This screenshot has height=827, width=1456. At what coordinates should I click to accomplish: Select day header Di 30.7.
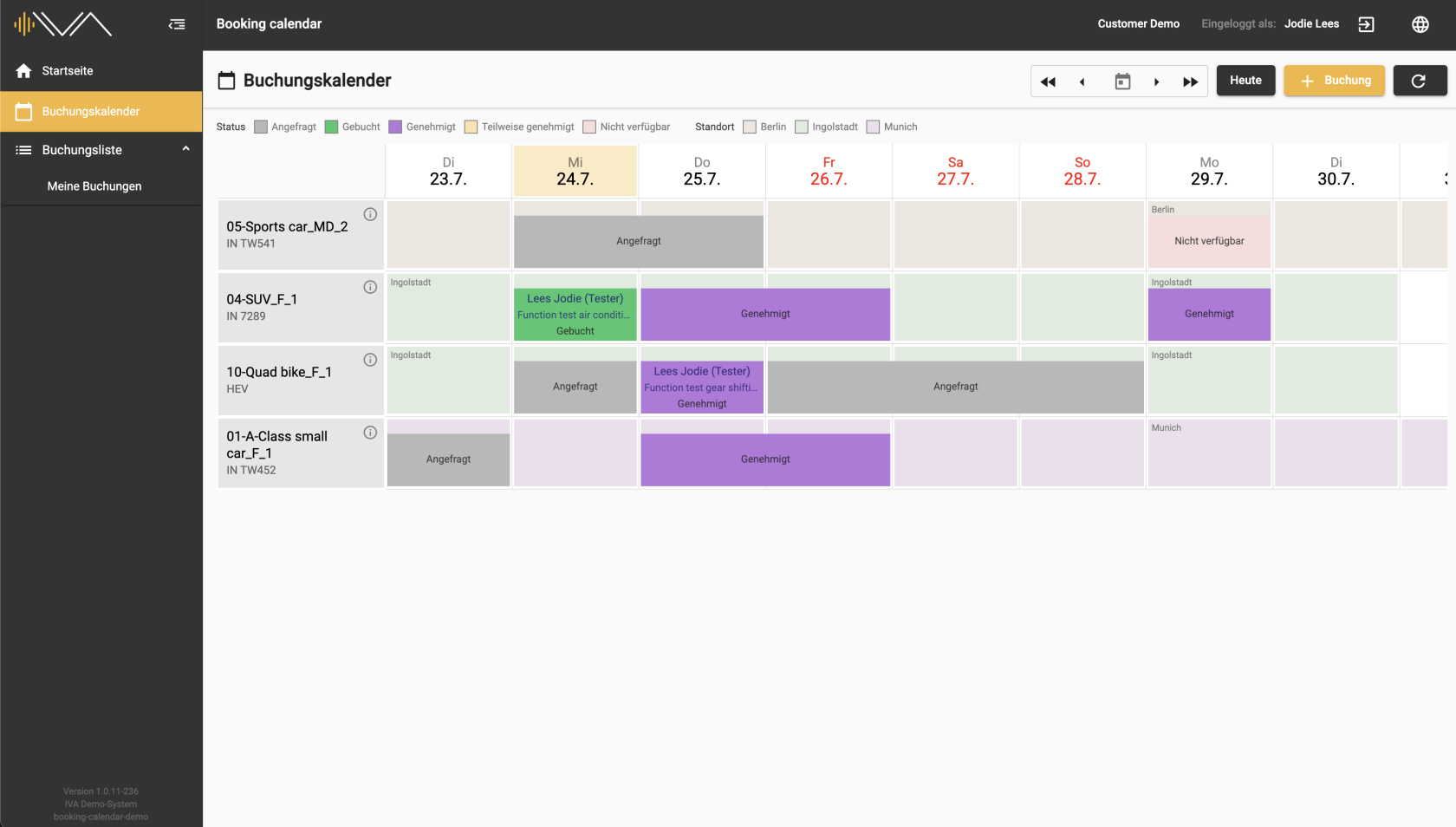point(1336,171)
